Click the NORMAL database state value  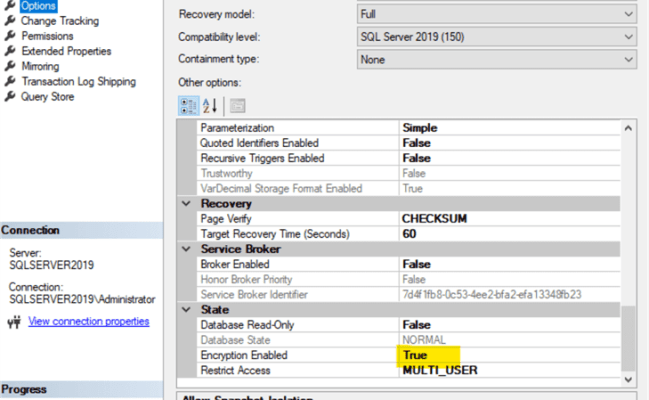424,340
